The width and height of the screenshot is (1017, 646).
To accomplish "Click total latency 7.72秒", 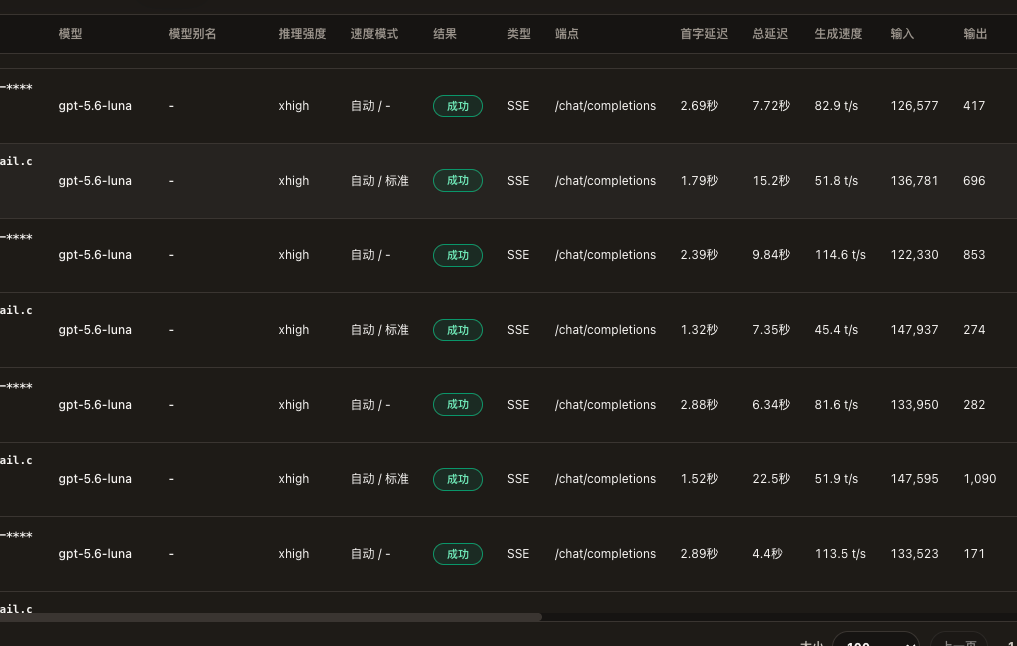I will pyautogui.click(x=771, y=106).
